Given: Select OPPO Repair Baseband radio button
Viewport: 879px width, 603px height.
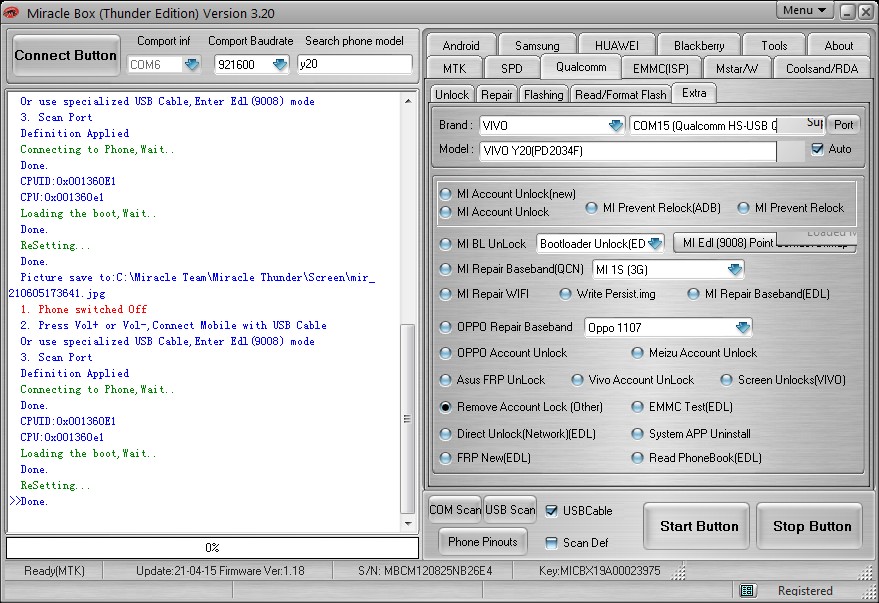Looking at the screenshot, I should pos(446,327).
